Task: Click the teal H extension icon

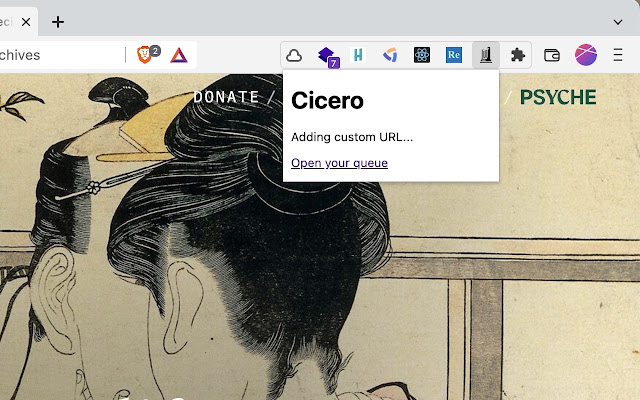Action: pyautogui.click(x=358, y=55)
